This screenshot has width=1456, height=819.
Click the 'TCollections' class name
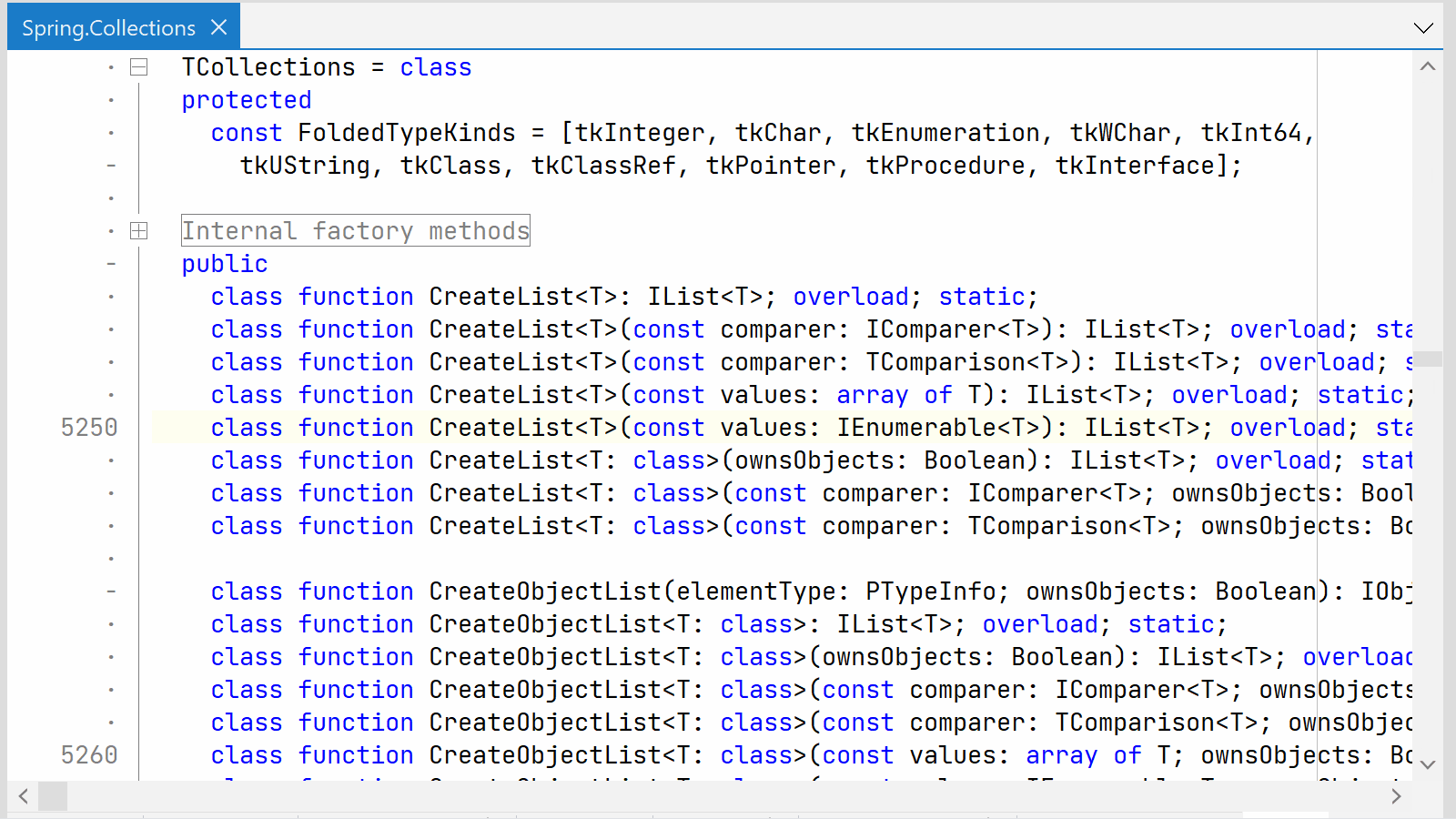268,67
